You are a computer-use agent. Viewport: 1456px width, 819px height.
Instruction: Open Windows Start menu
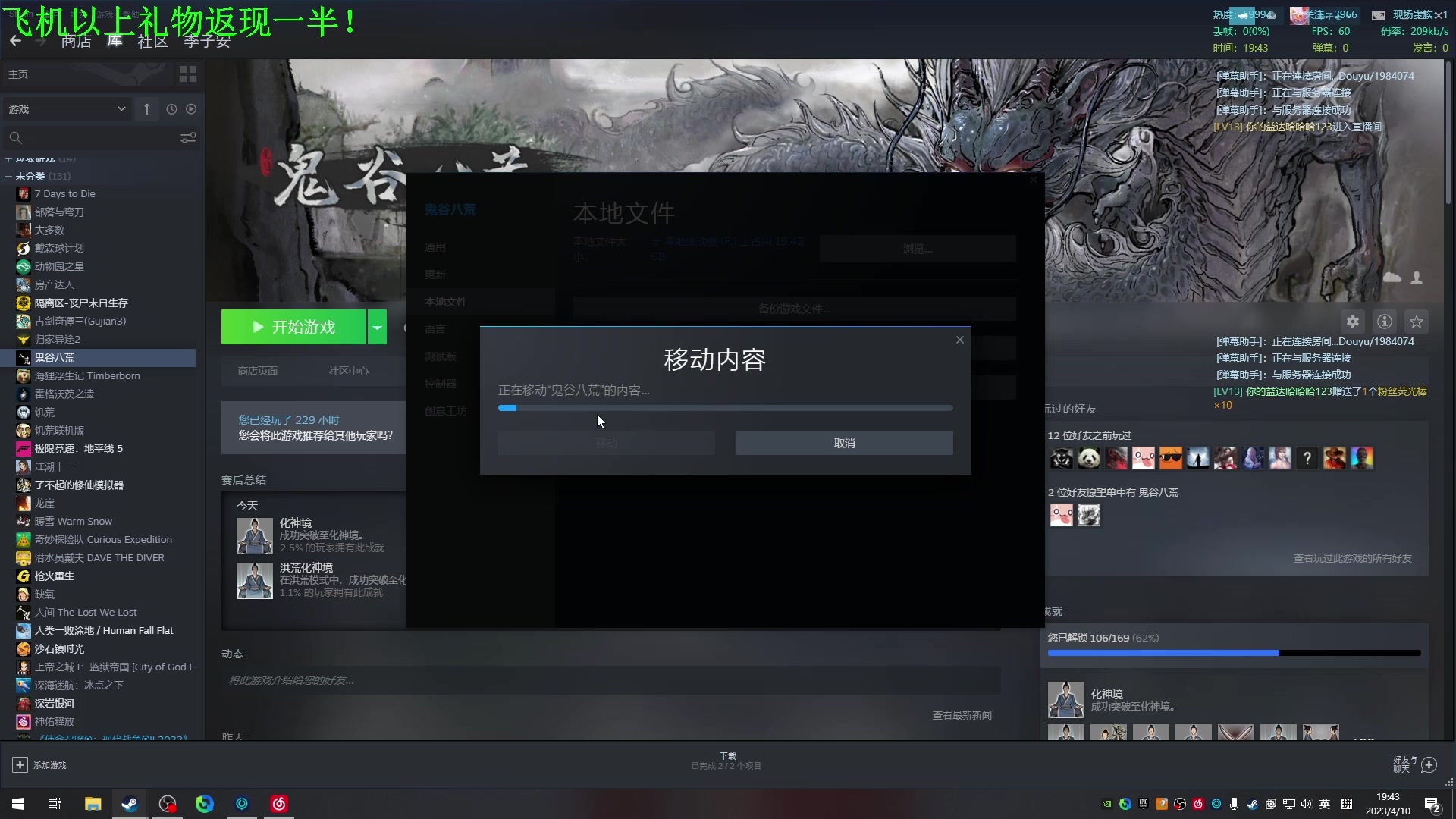(x=18, y=804)
